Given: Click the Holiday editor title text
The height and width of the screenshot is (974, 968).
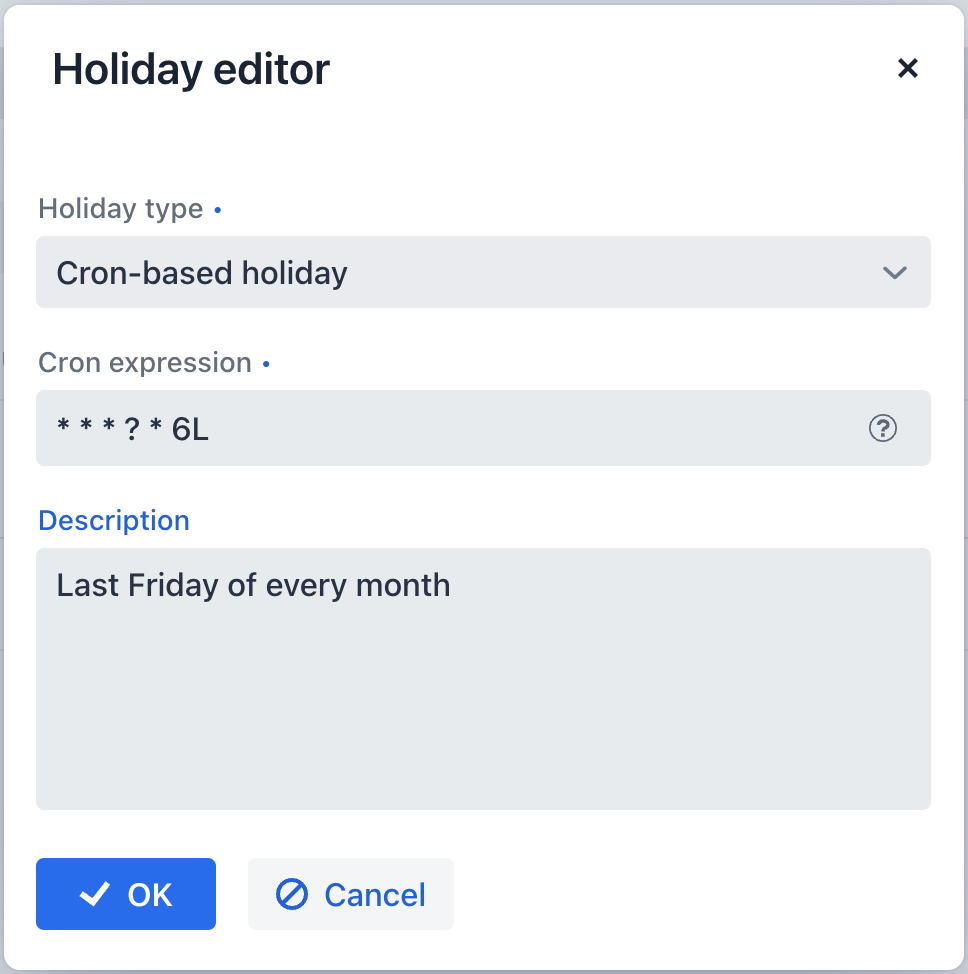Looking at the screenshot, I should [191, 68].
